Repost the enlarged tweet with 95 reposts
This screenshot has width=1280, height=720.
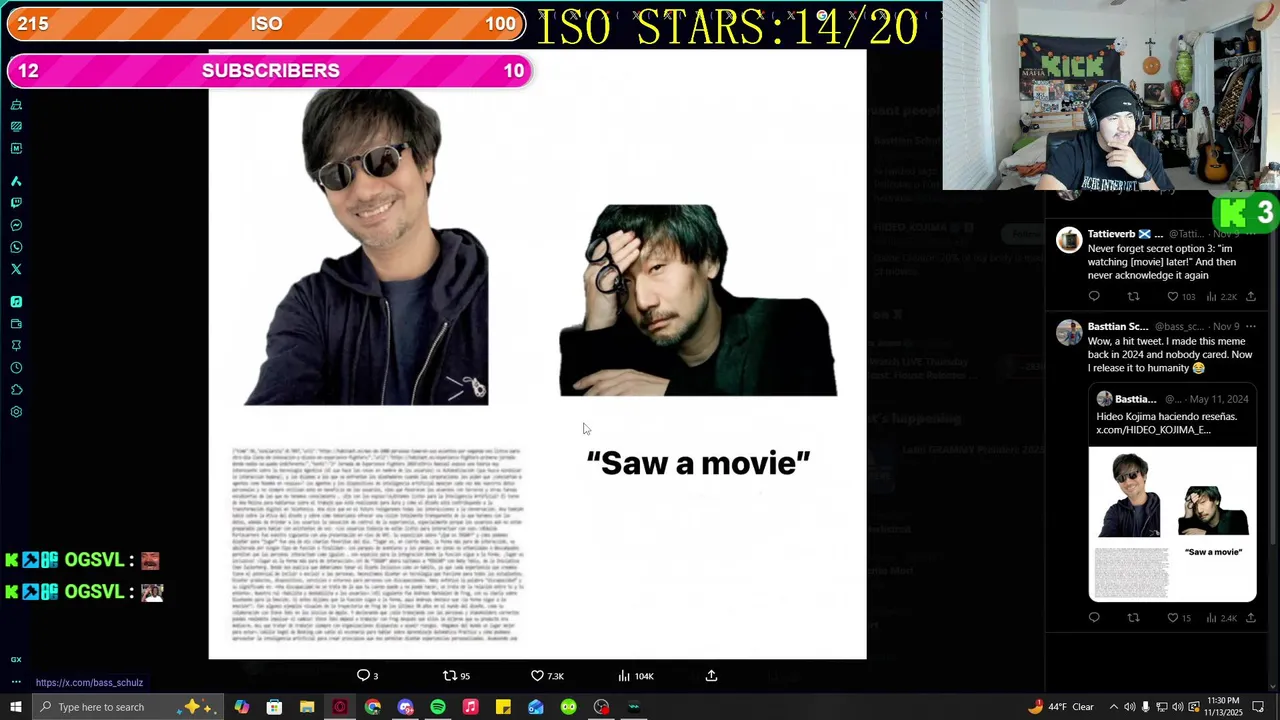[x=457, y=676]
